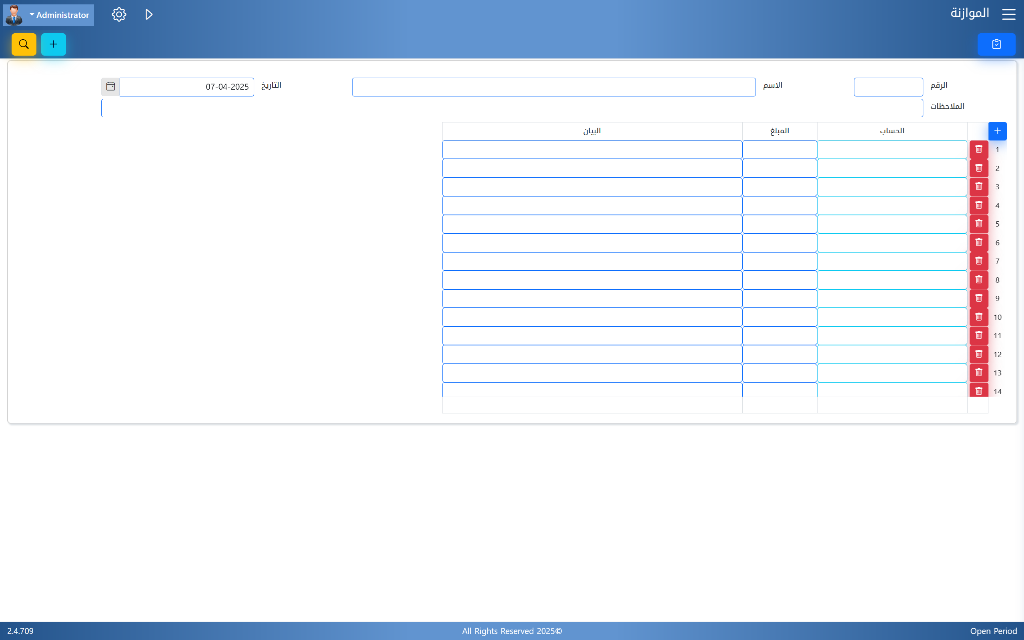Click the البيان column header
The image size is (1024, 640).
pyautogui.click(x=592, y=131)
